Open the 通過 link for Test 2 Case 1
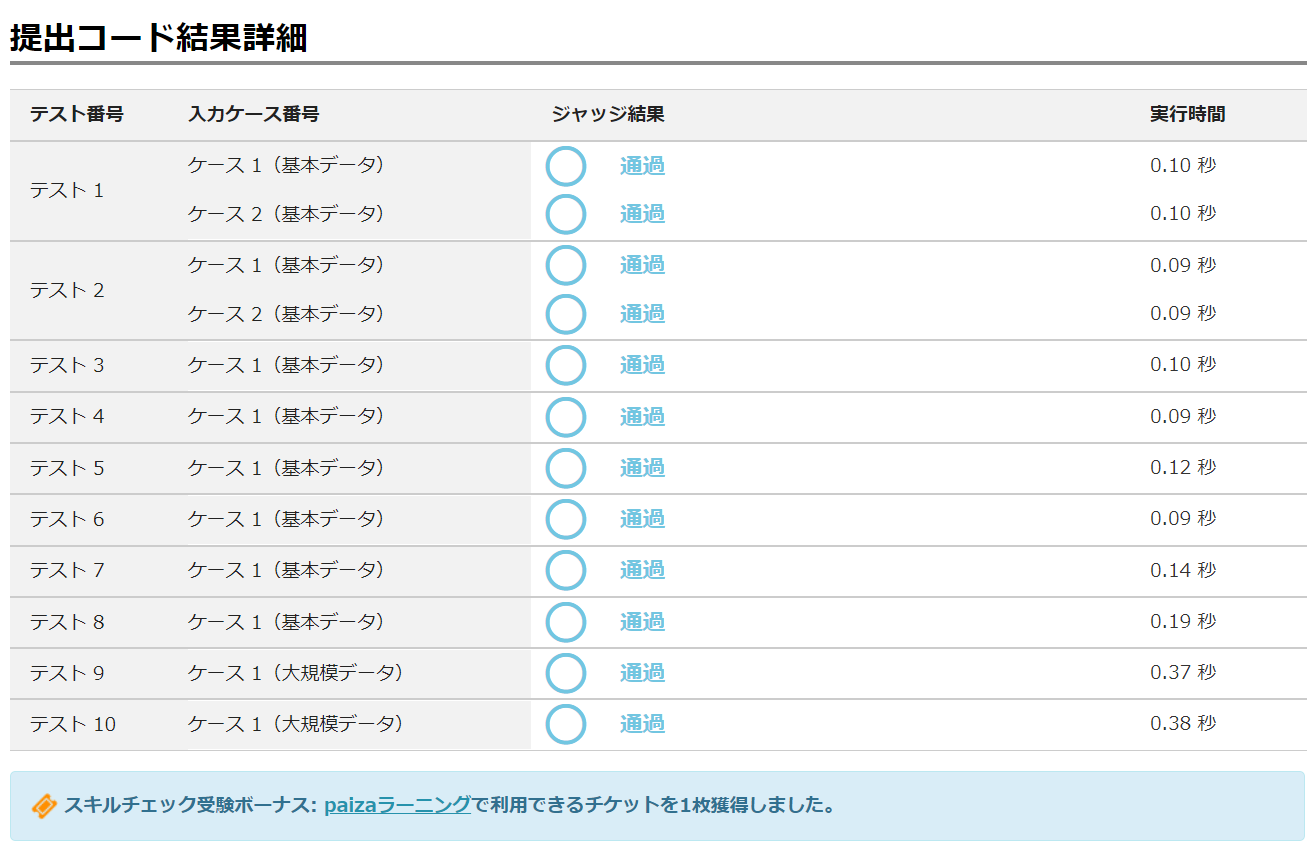The height and width of the screenshot is (850, 1307). (x=642, y=265)
